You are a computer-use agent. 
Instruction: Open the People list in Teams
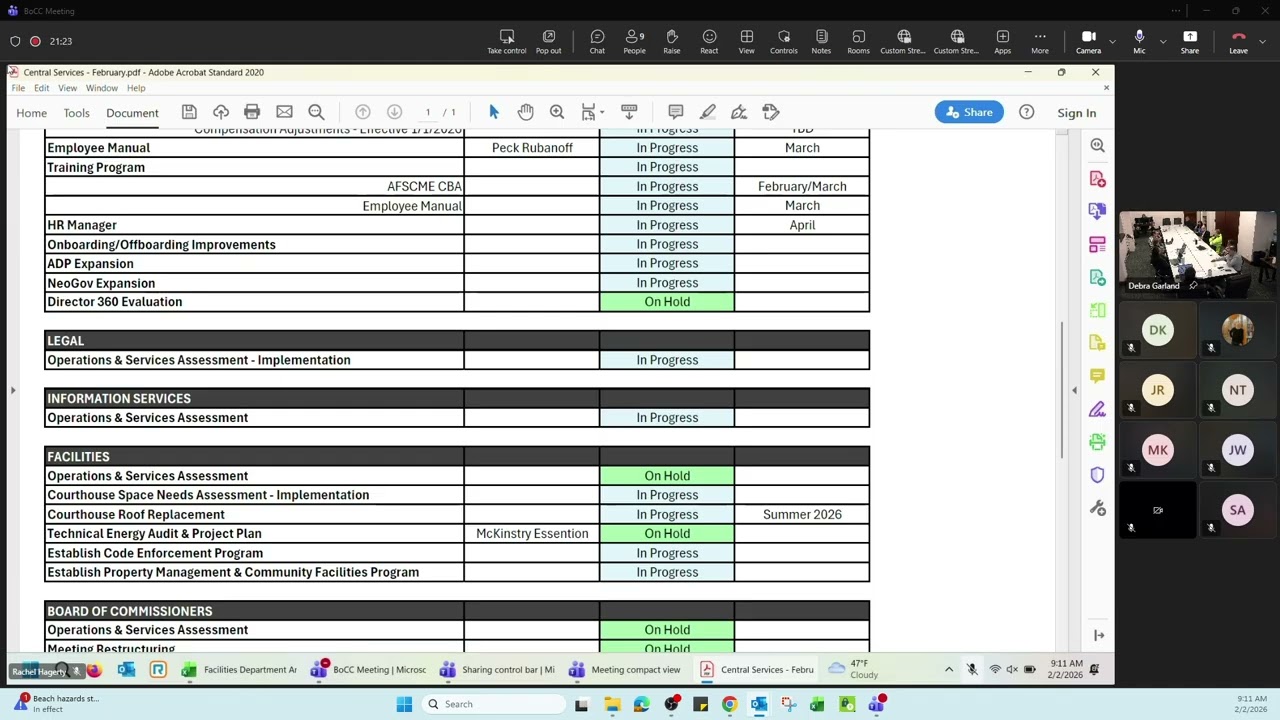634,41
